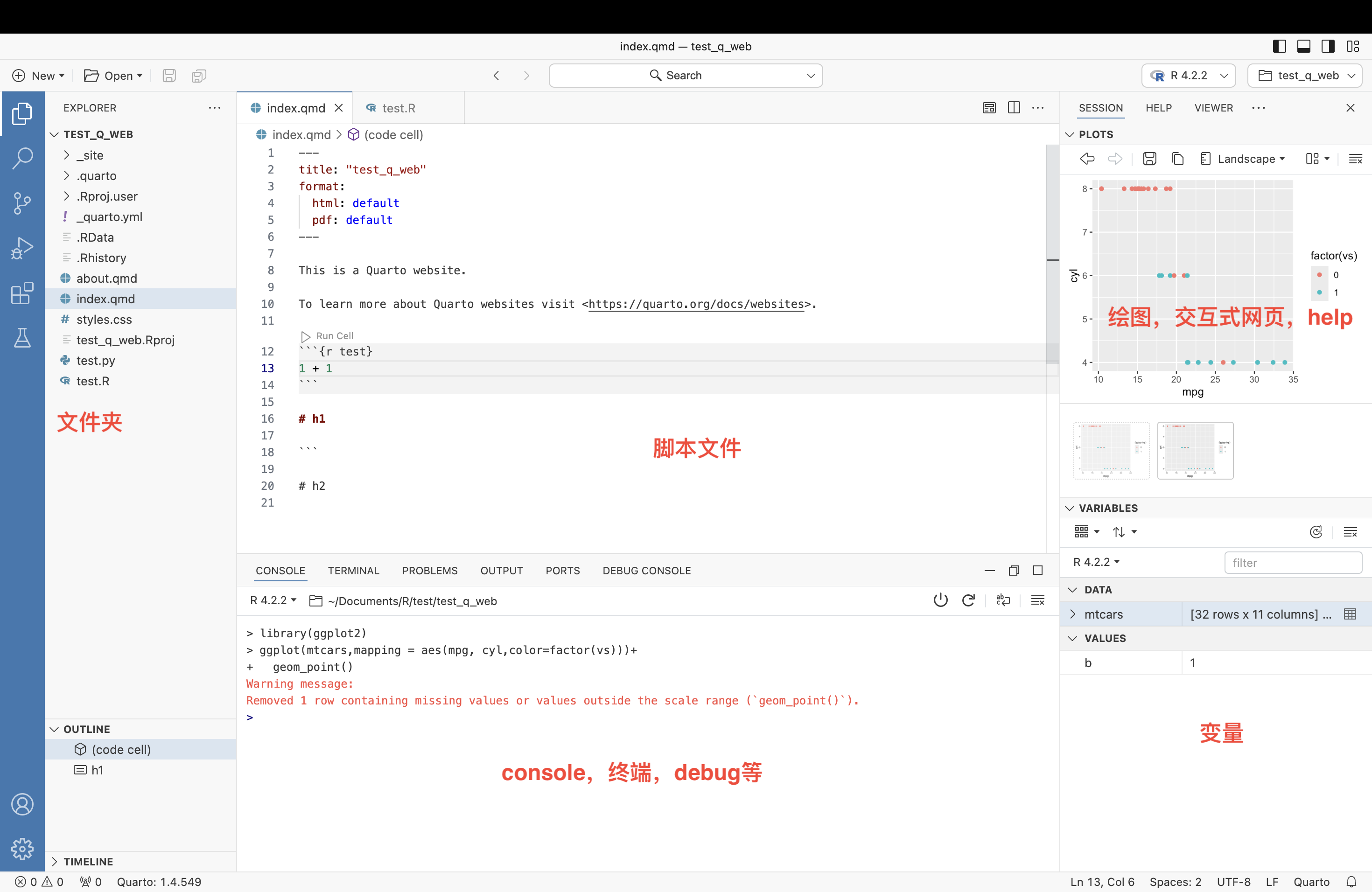Switch to the OUTPUT tab
The height and width of the screenshot is (892, 1372).
click(502, 571)
